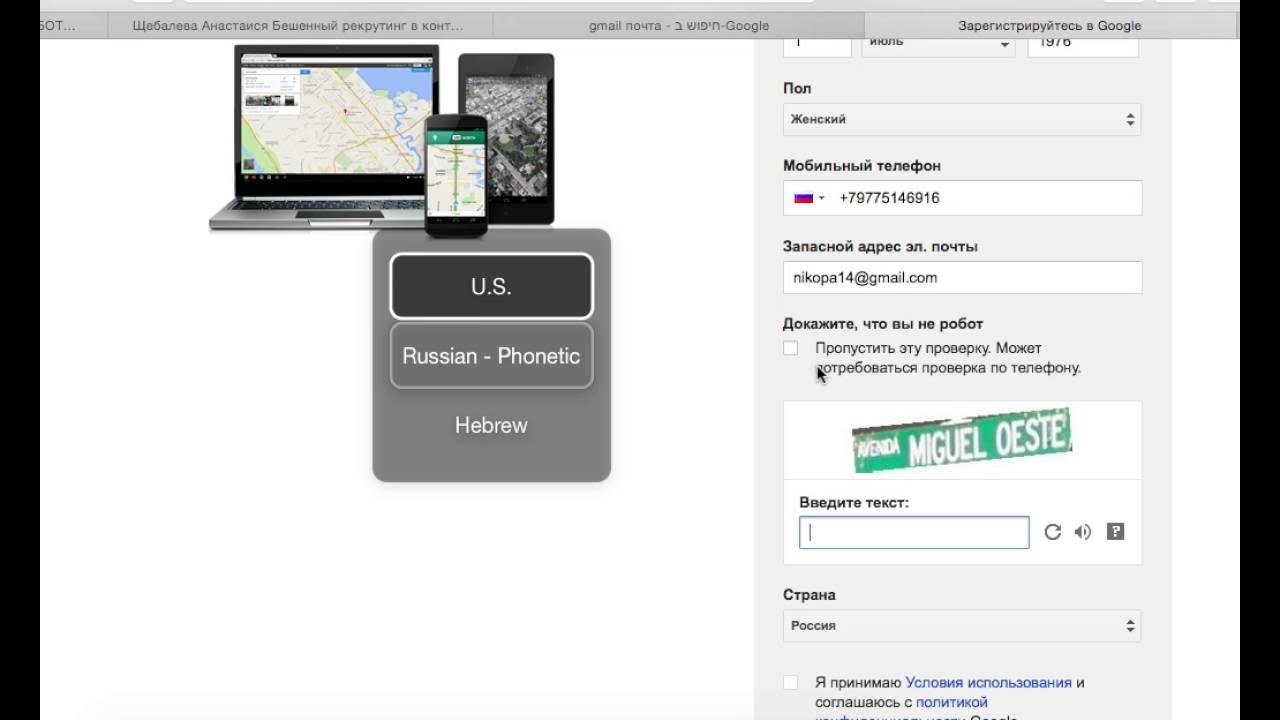Open the Условия использования link
1280x720 pixels.
(988, 682)
